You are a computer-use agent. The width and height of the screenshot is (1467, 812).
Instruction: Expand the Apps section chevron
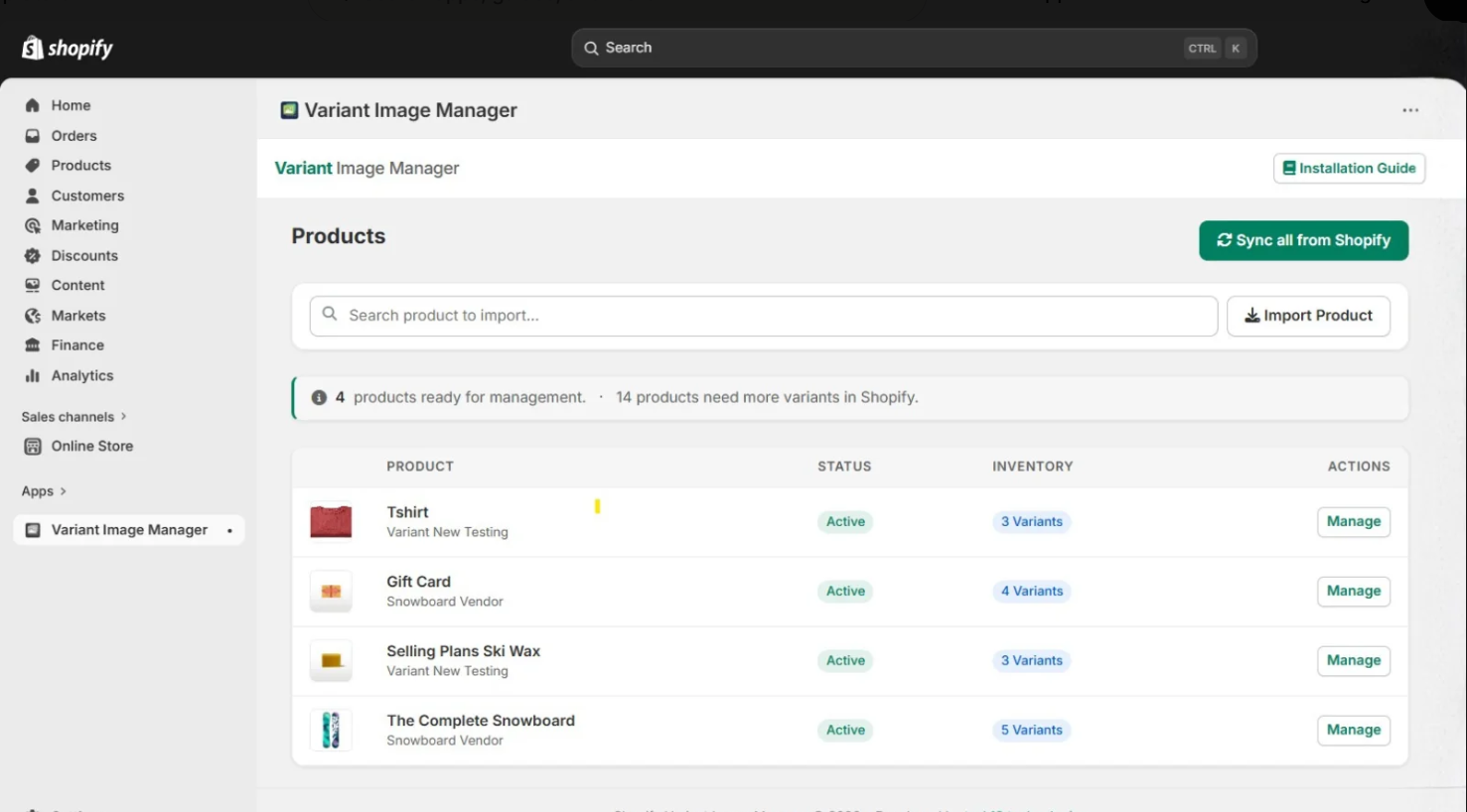click(x=63, y=491)
